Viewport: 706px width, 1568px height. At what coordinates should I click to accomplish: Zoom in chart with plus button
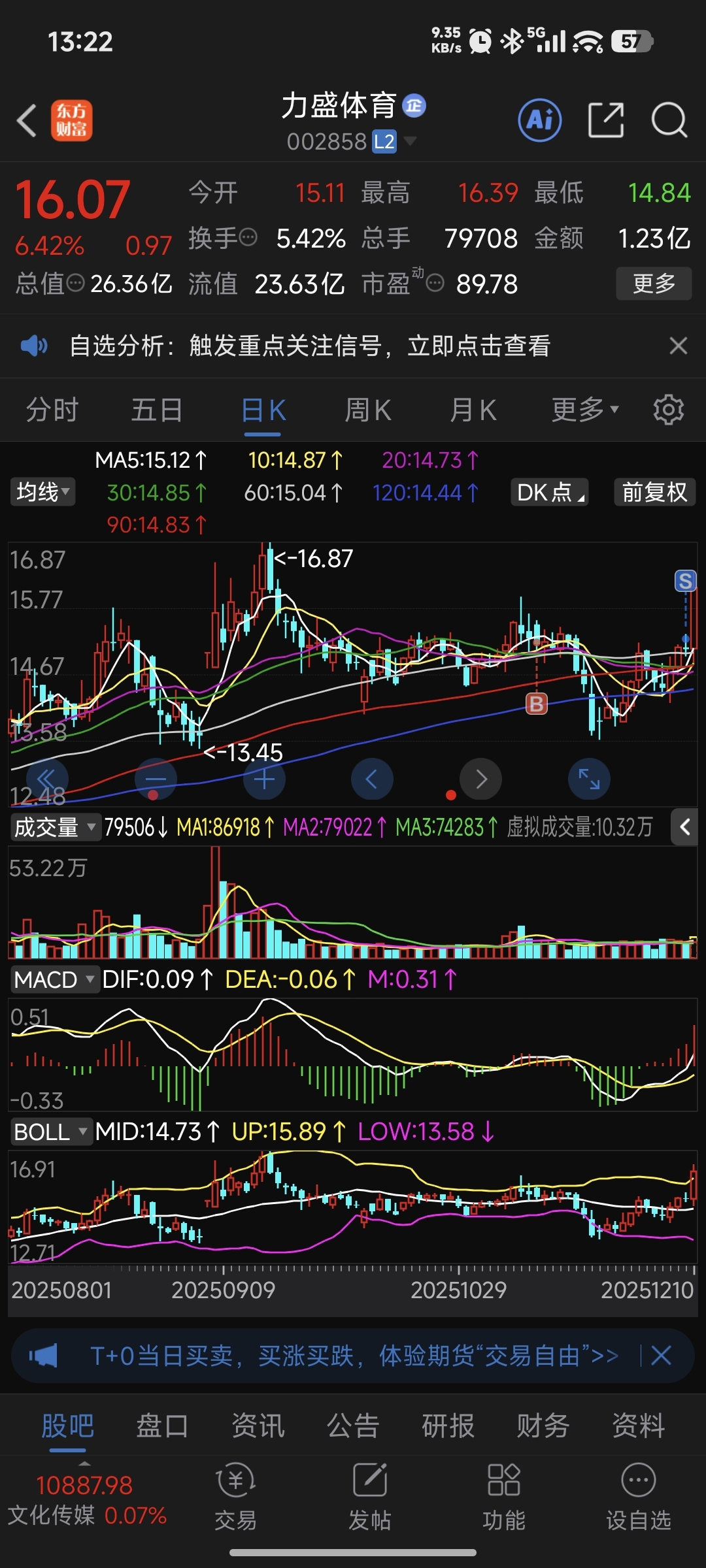click(x=264, y=779)
